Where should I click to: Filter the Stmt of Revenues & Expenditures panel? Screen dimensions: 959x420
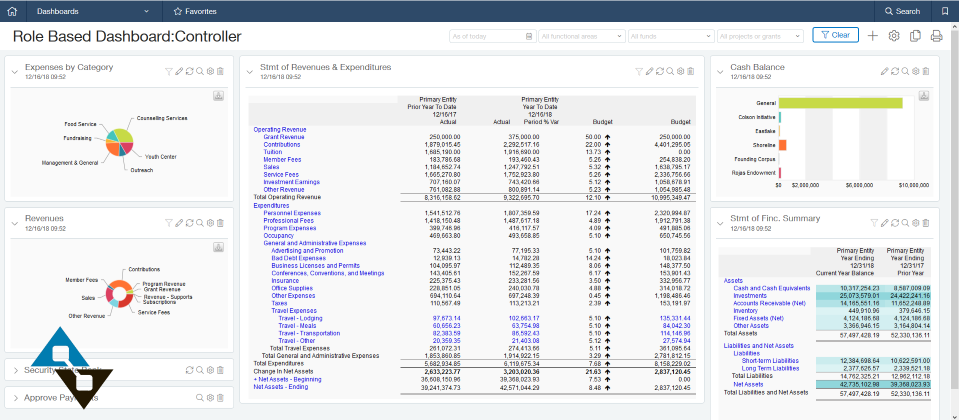[639, 72]
